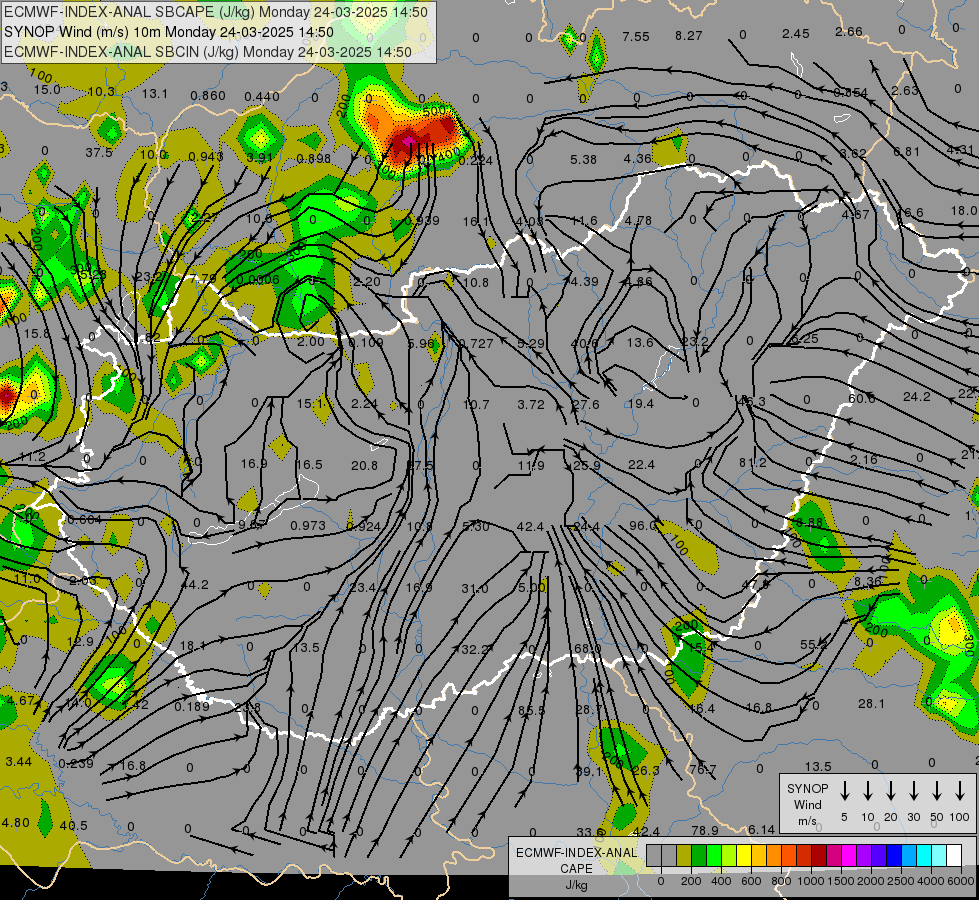Click the map value 0.860
This screenshot has height=900, width=979.
coord(208,96)
